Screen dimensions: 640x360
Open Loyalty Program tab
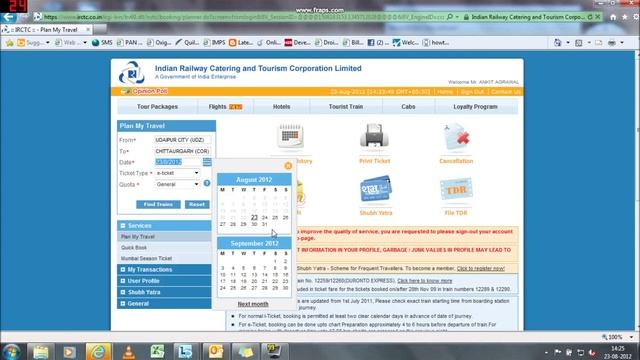click(x=476, y=107)
